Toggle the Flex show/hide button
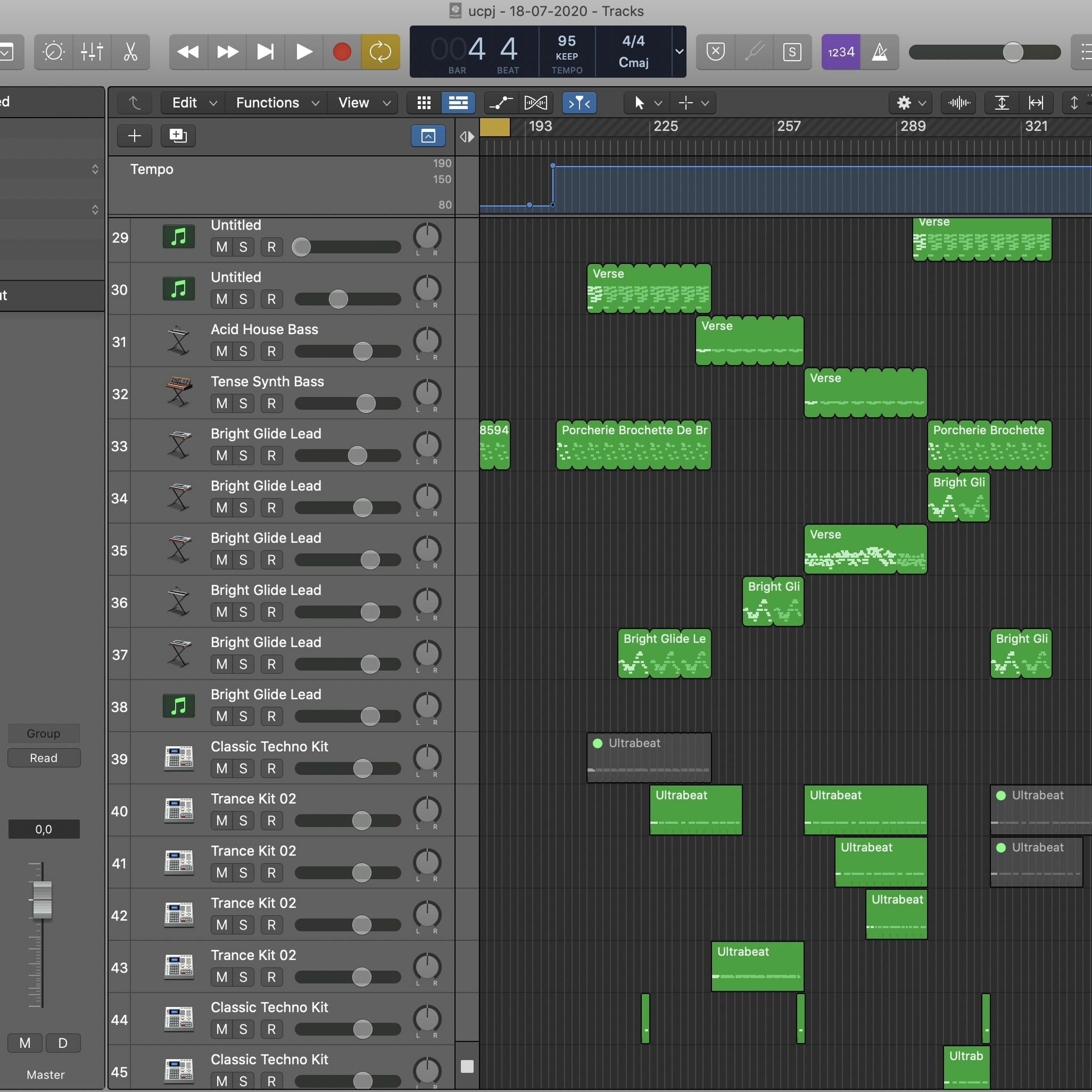1092x1092 pixels. coord(535,103)
